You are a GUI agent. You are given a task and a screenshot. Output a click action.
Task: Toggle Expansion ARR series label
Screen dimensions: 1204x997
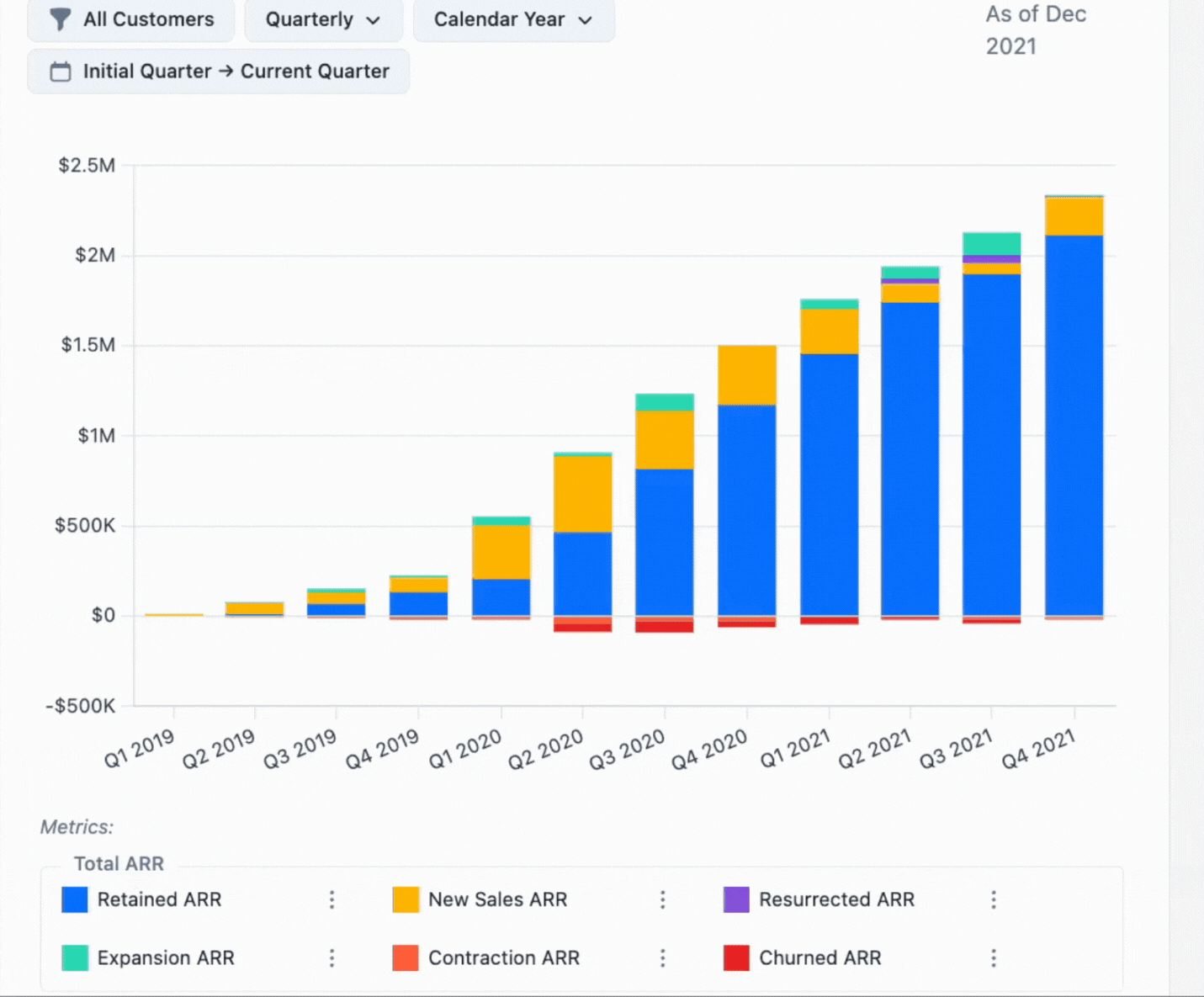coord(165,958)
